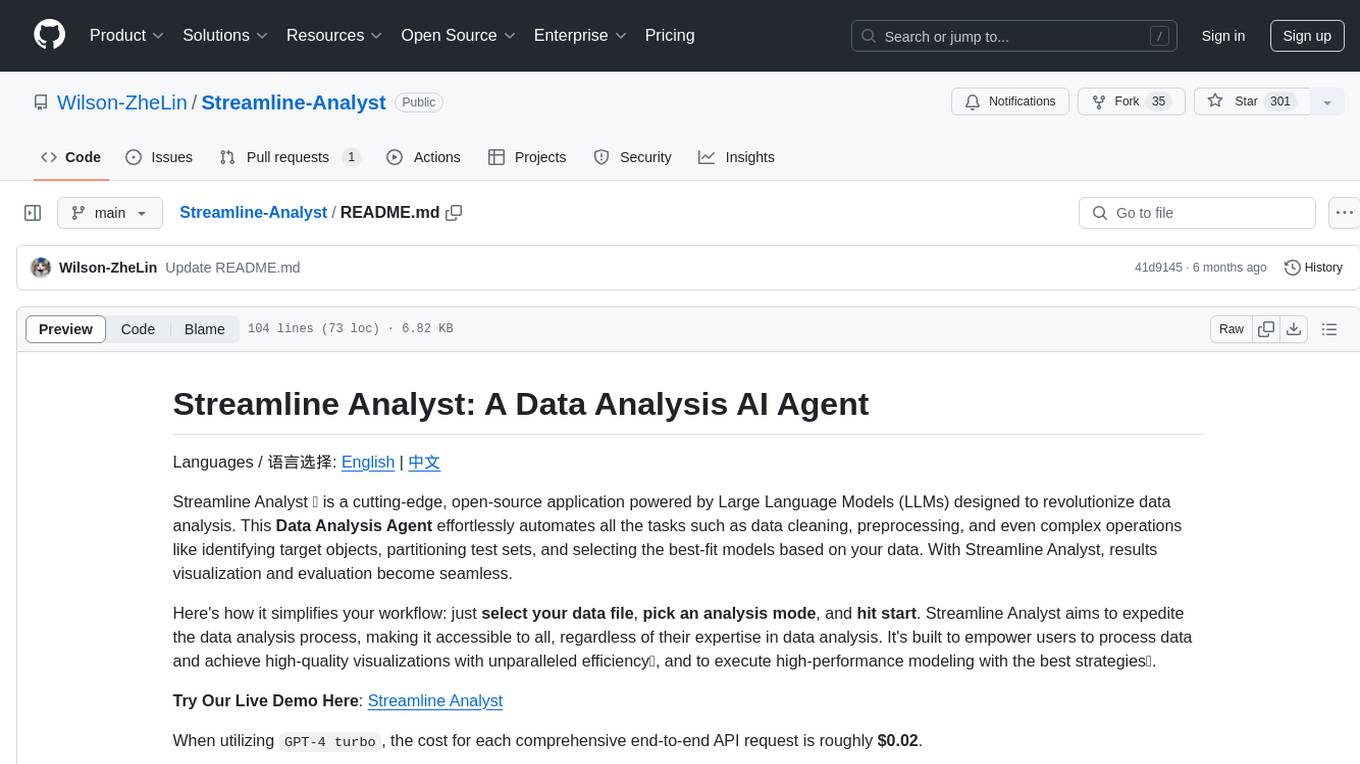Expand the Solutions menu
This screenshot has height=764, width=1360.
point(225,35)
